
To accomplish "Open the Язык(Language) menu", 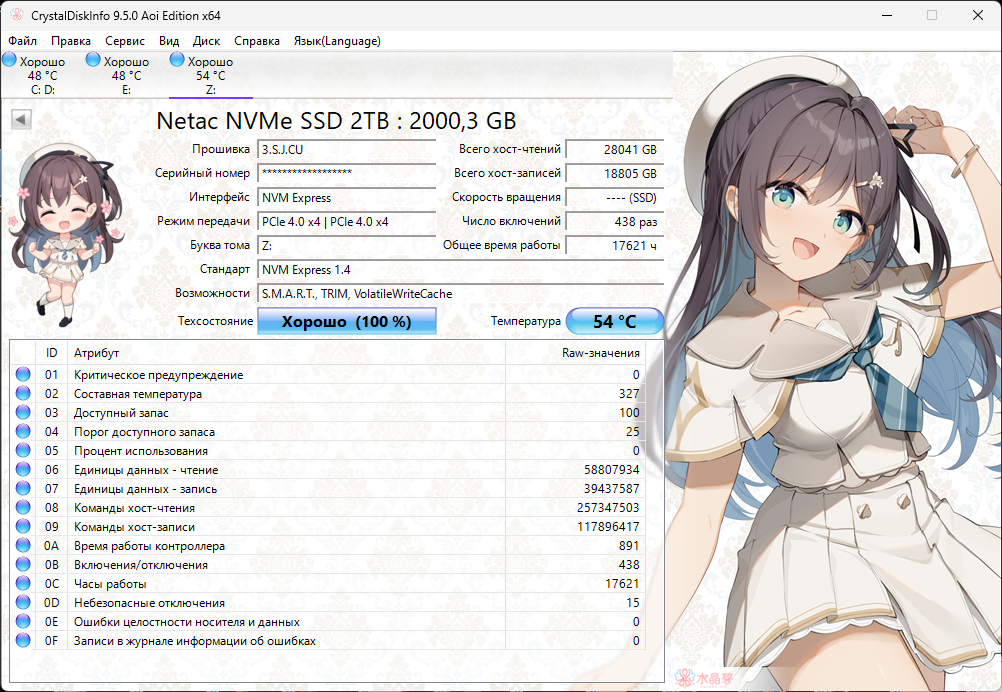I will pos(336,41).
